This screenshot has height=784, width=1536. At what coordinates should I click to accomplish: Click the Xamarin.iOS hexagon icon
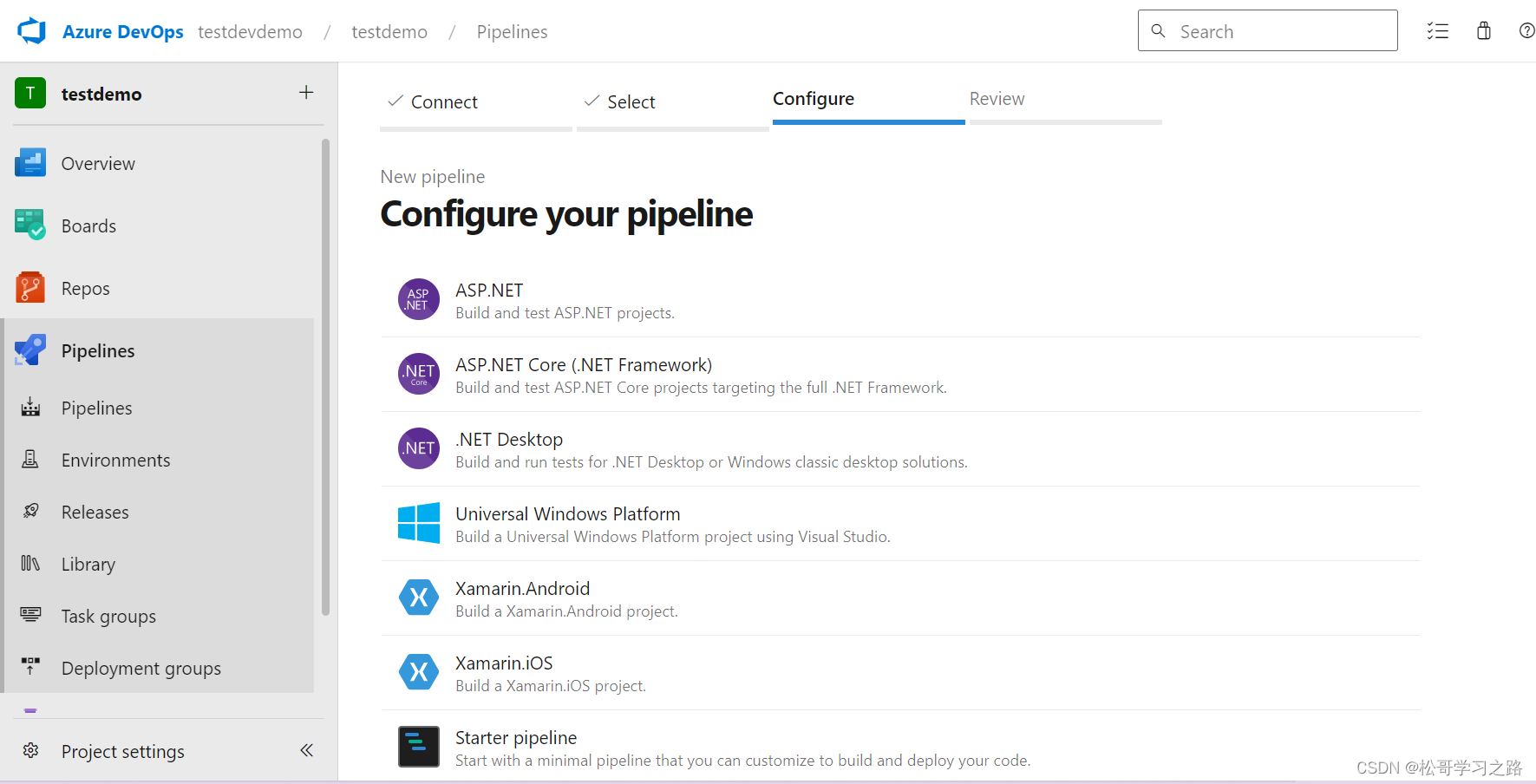tap(419, 672)
